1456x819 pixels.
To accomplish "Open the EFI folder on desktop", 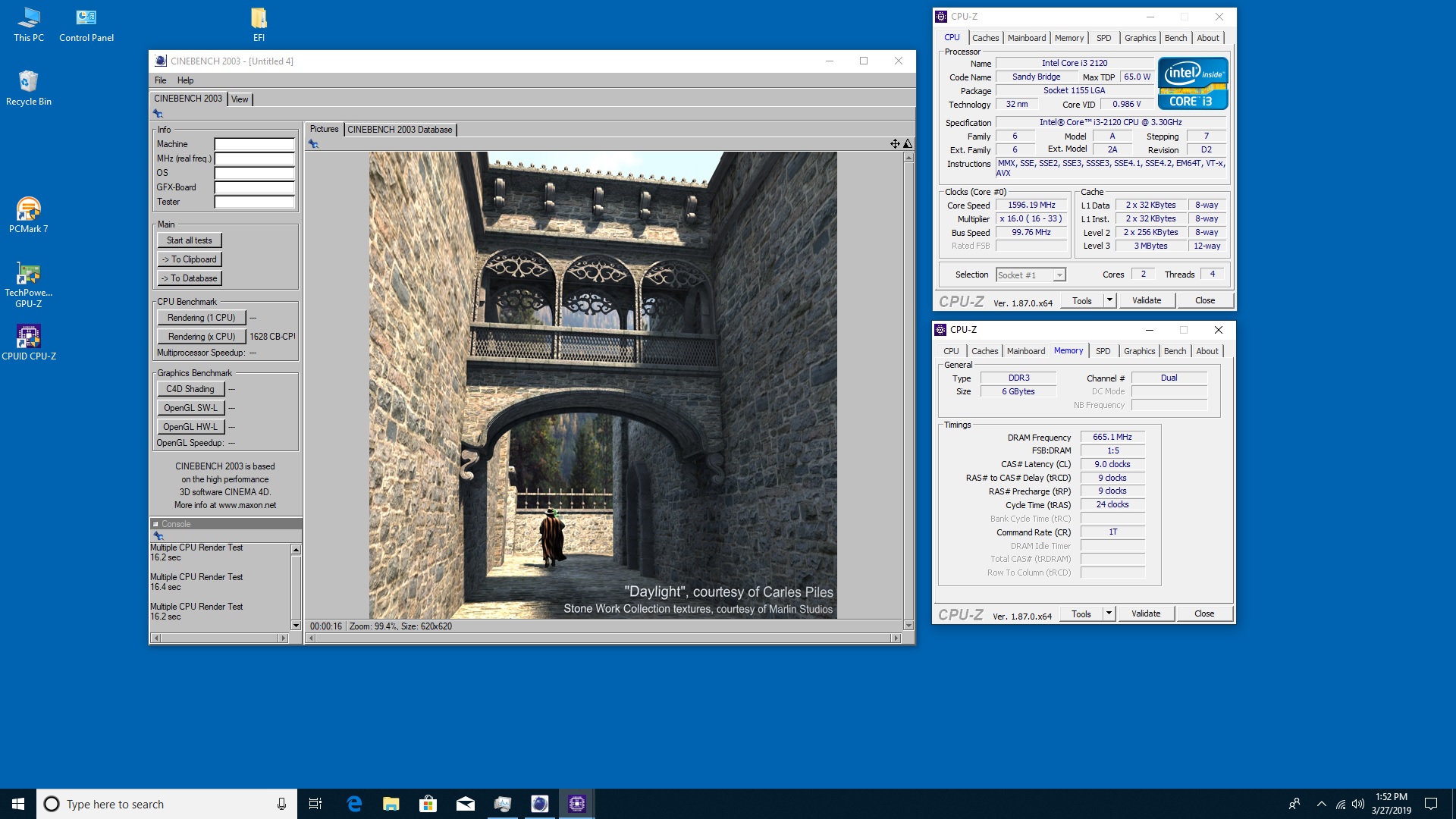I will coord(259,24).
